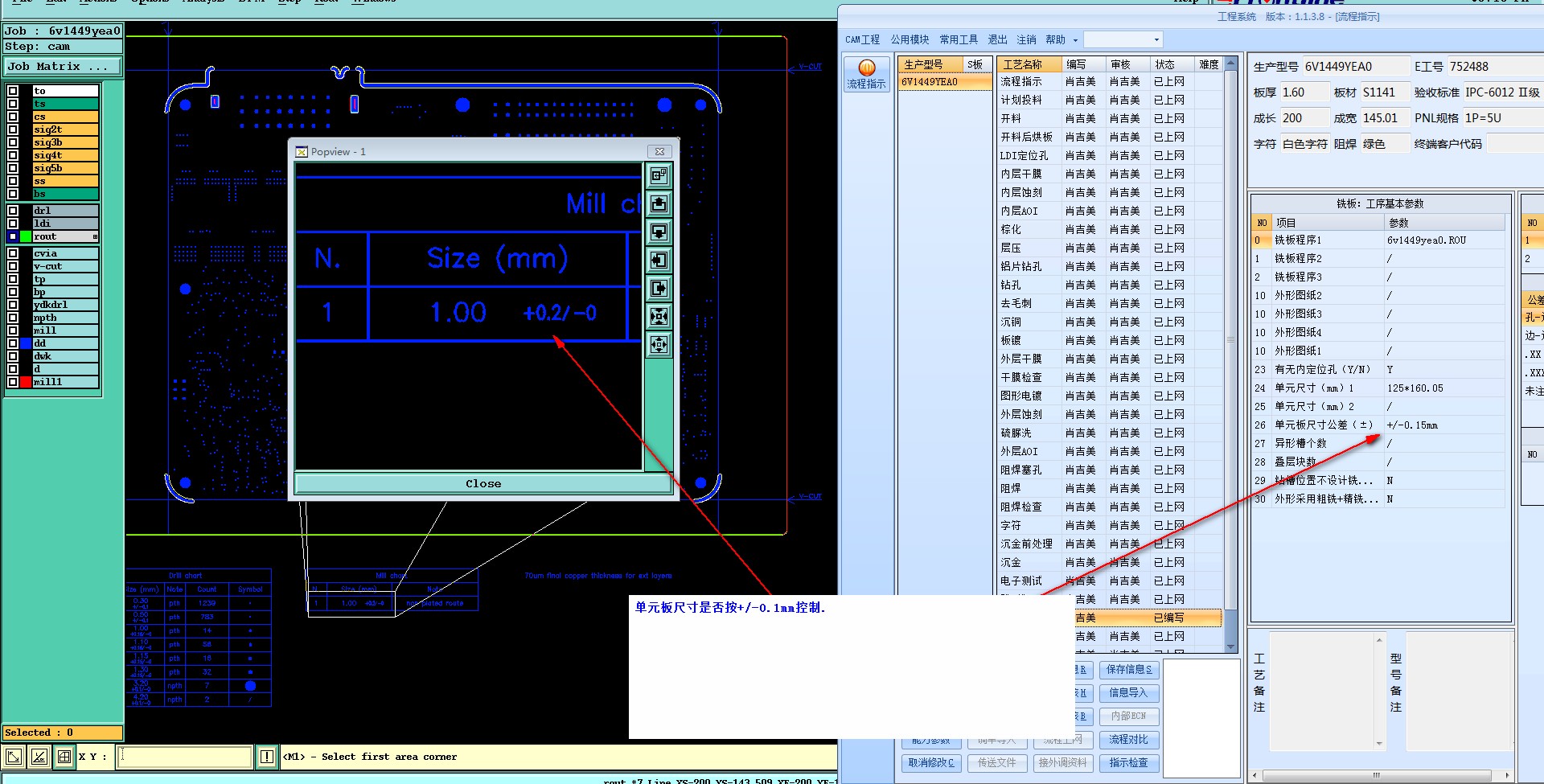Click the 指示检查 button
This screenshot has height=784, width=1544.
coord(1128,762)
